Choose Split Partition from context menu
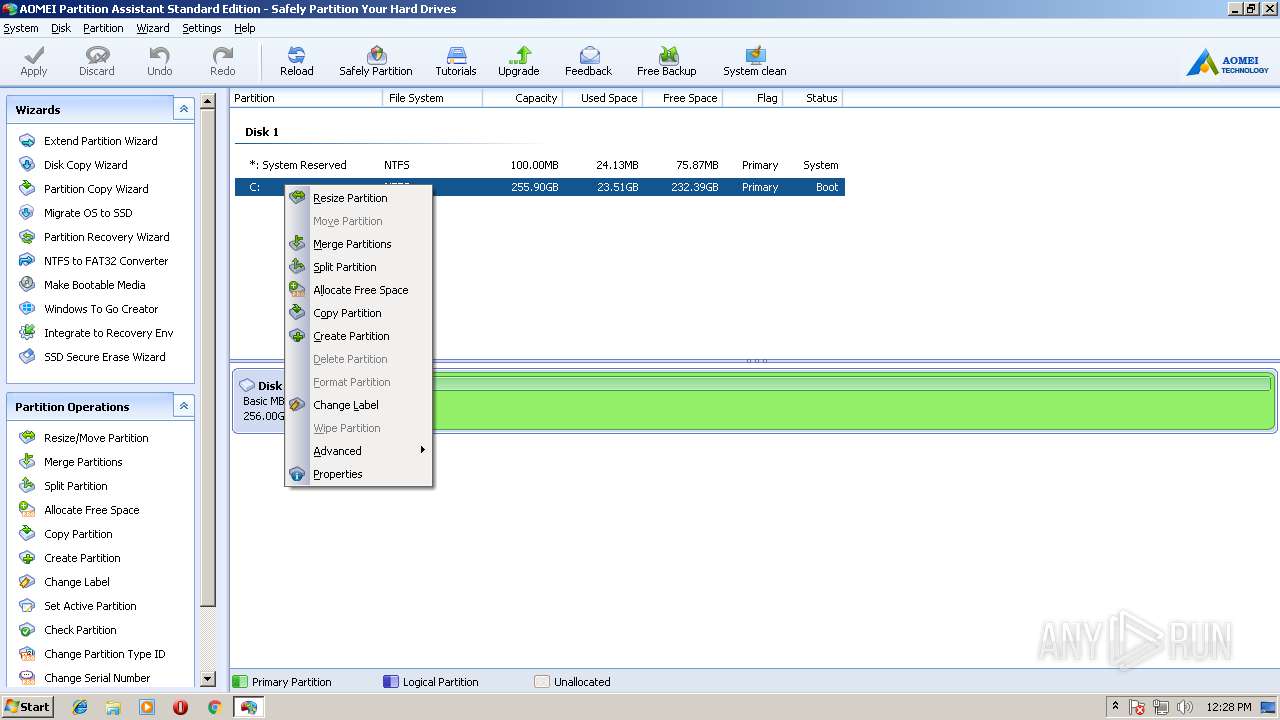The height and width of the screenshot is (720, 1280). (359, 267)
